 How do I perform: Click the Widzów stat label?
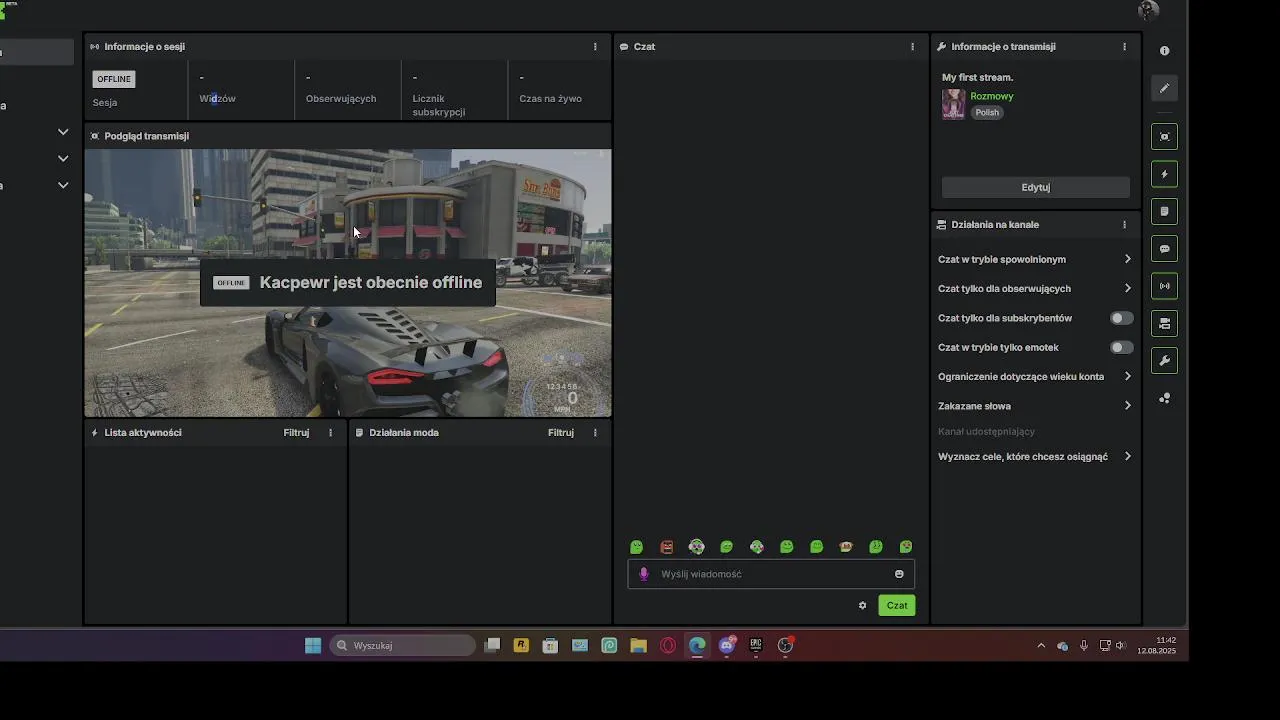[218, 99]
